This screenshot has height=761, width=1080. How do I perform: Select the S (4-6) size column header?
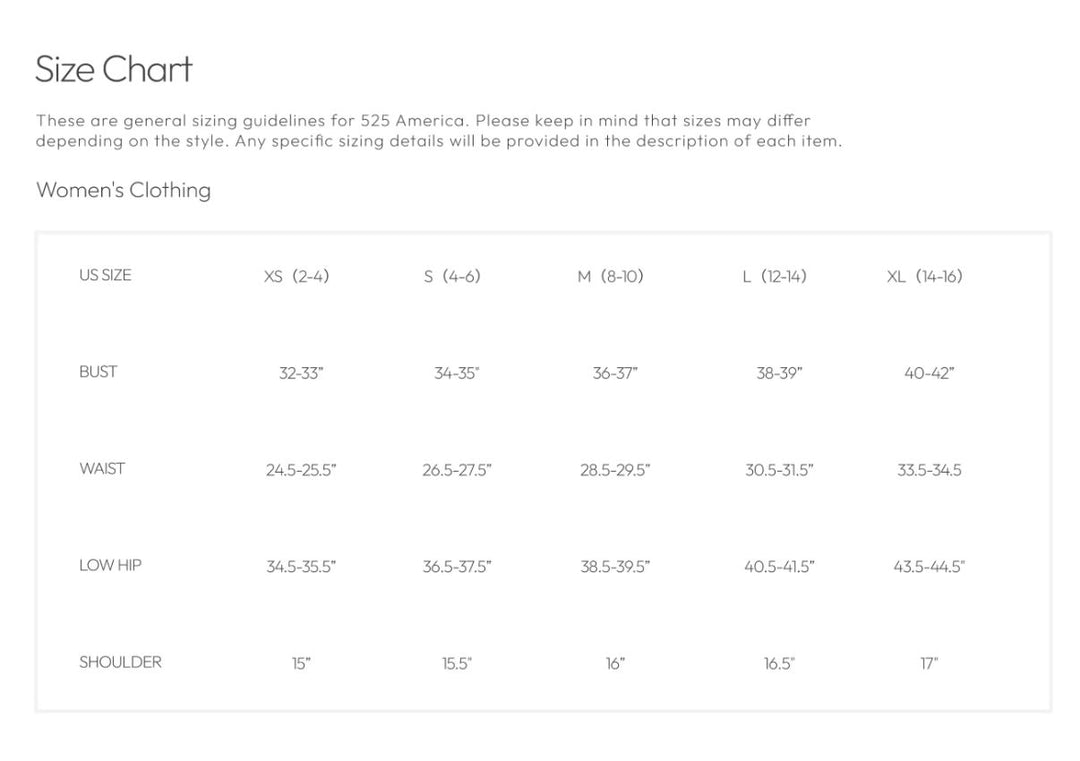tap(452, 276)
